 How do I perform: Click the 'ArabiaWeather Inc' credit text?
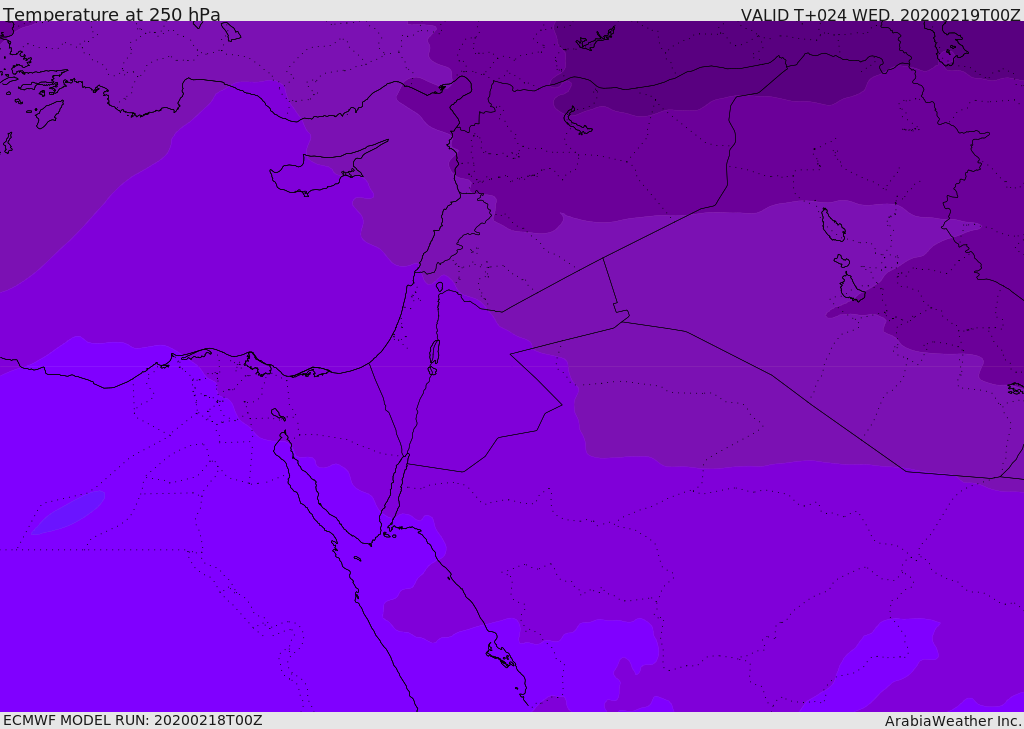coord(951,721)
